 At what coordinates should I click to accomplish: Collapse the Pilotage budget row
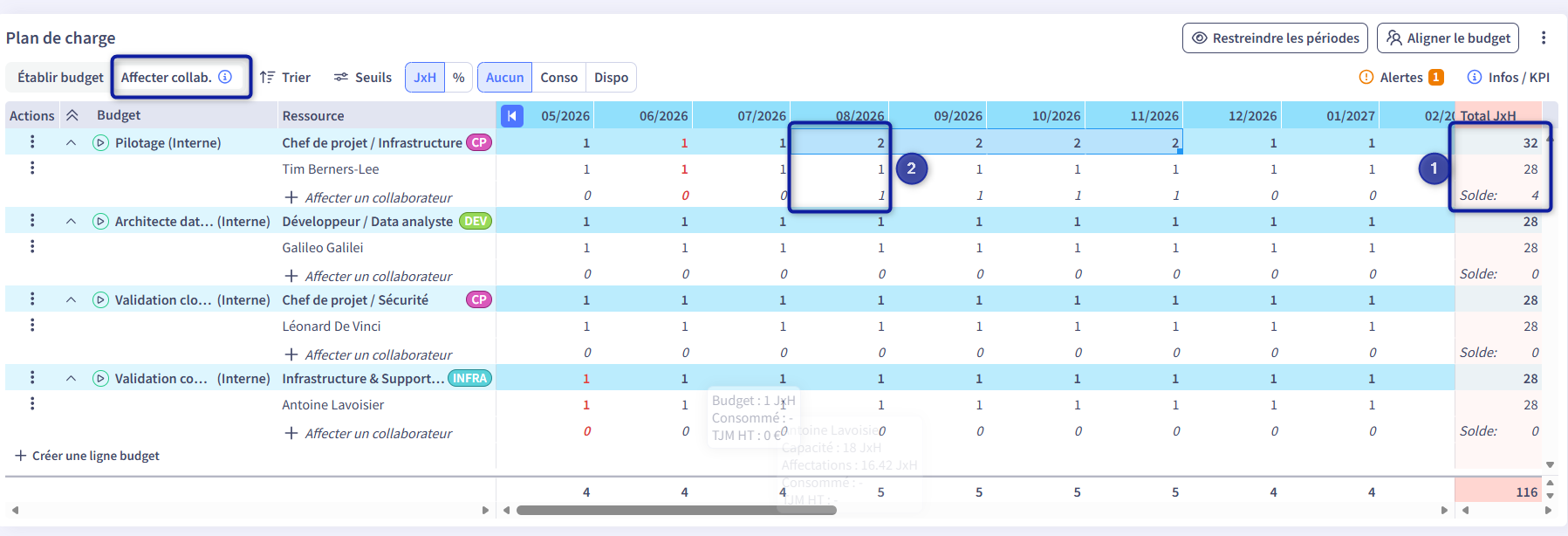pos(71,142)
